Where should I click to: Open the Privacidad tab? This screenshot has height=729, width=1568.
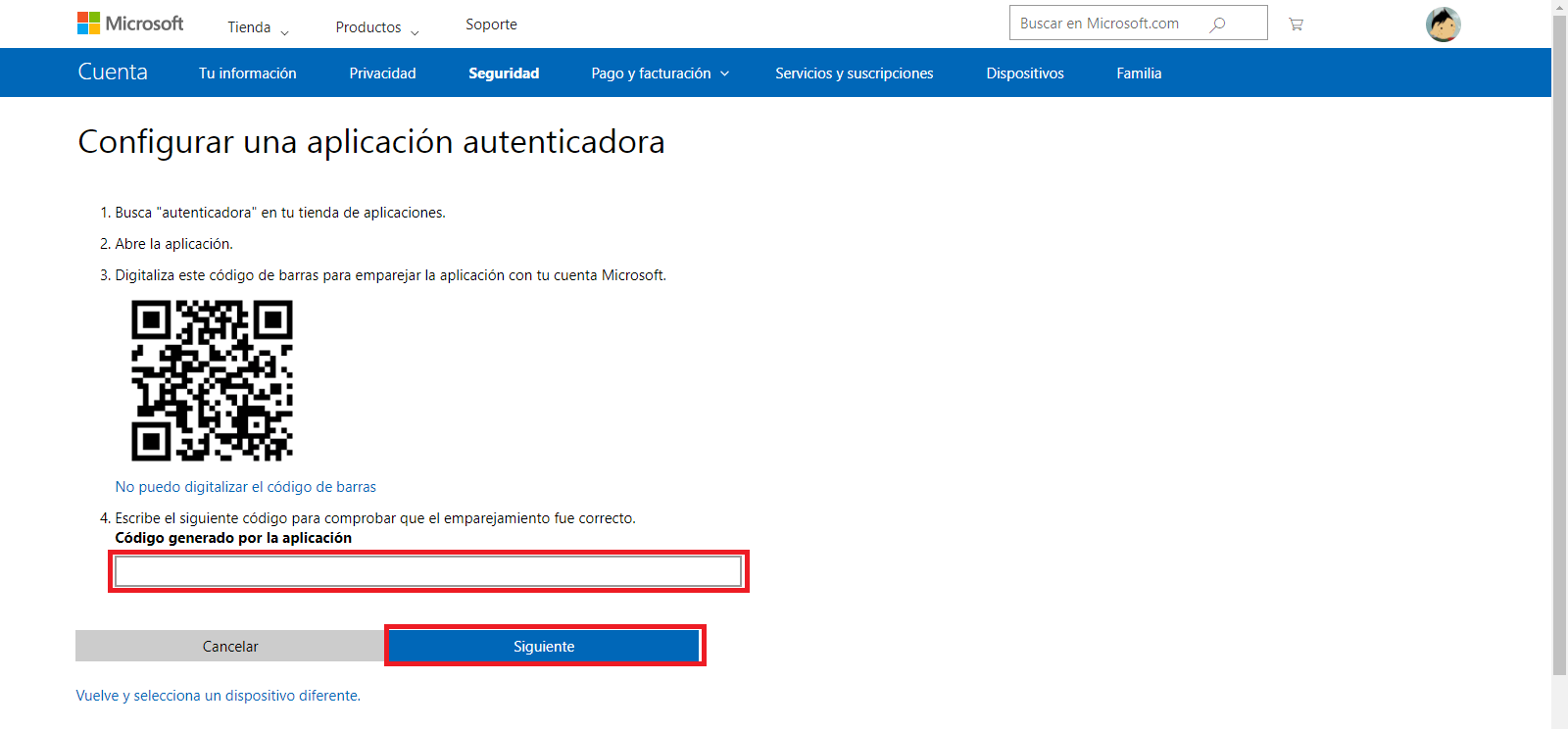pyautogui.click(x=382, y=73)
